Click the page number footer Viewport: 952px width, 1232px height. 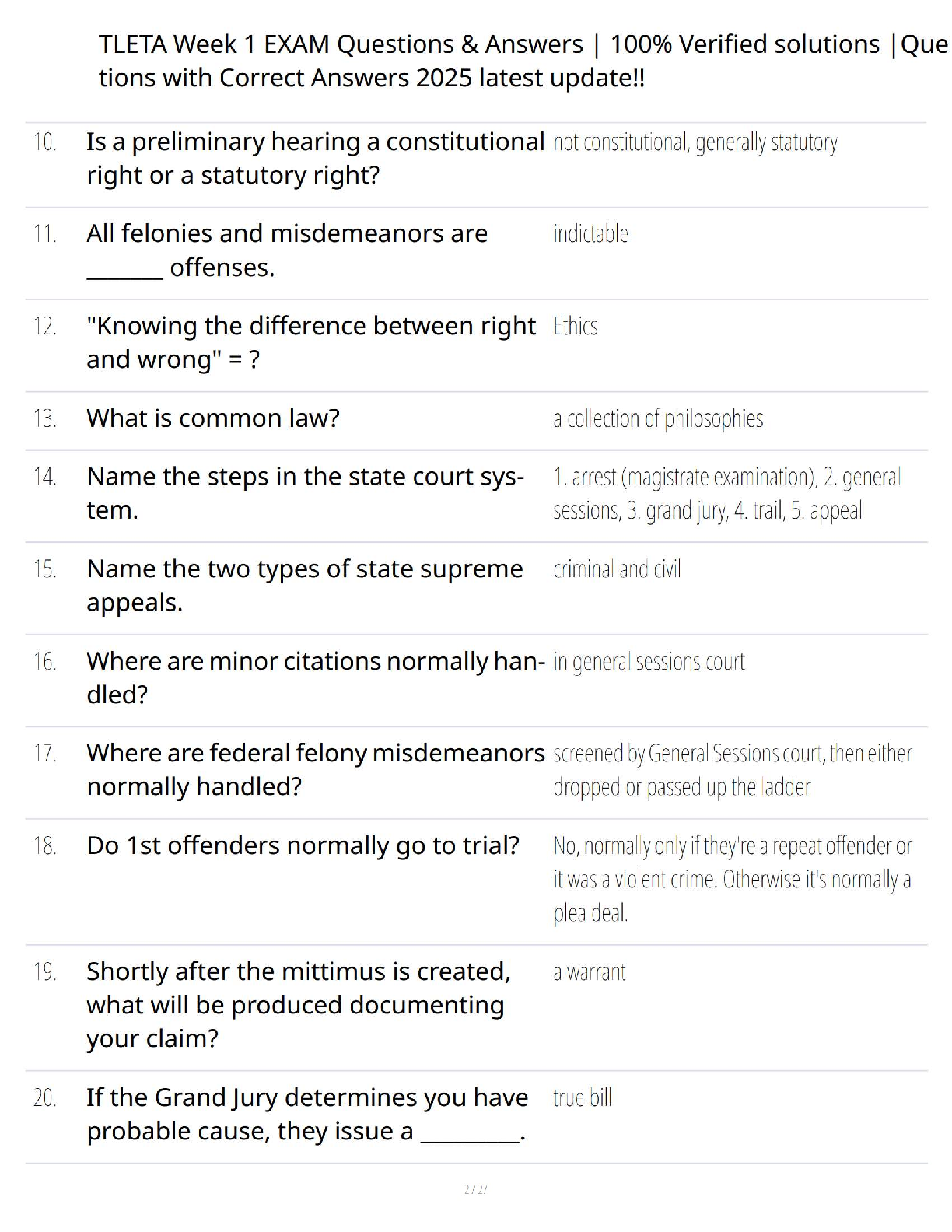(475, 1189)
